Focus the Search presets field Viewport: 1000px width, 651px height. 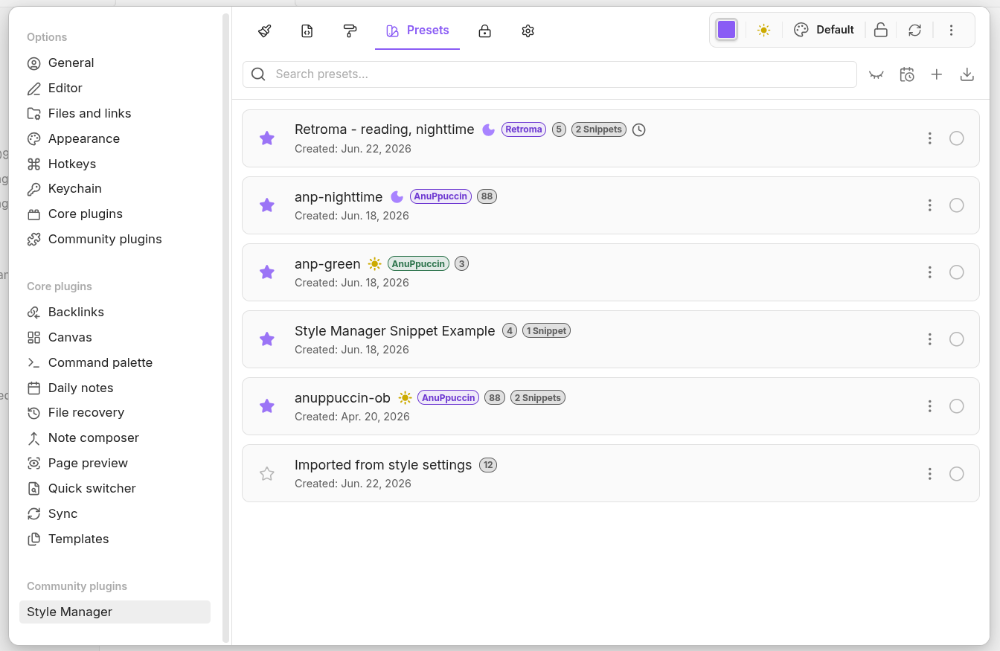[549, 75]
